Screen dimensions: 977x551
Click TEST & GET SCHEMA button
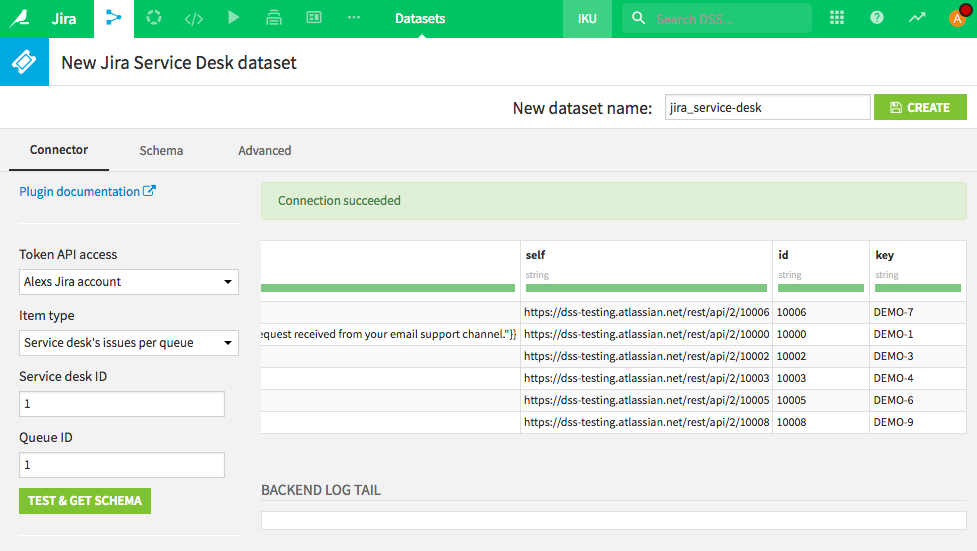pos(85,501)
